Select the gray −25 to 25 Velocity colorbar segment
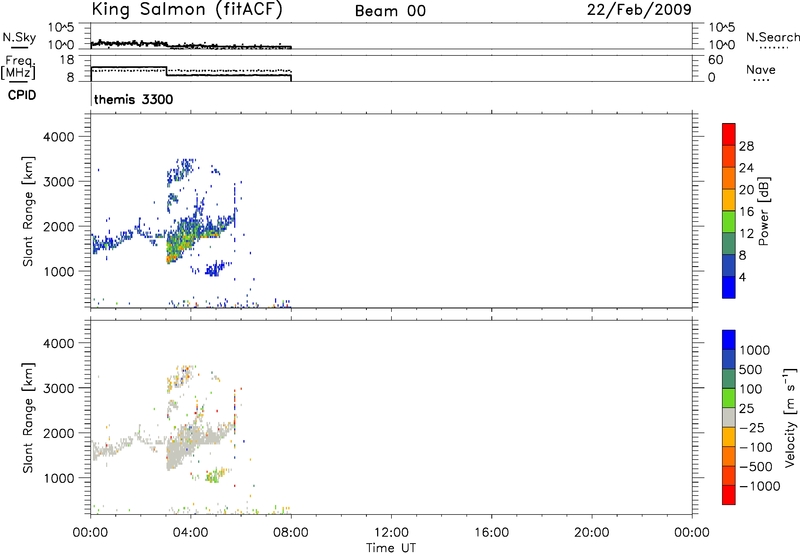This screenshot has height=554, width=800. tap(729, 417)
